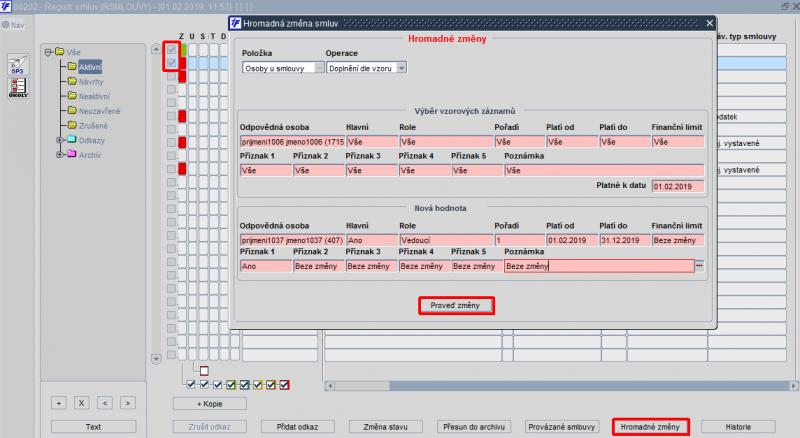The height and width of the screenshot is (438, 800).
Task: Open the Úkoly checklist icon in sidebar
Action: [18, 88]
